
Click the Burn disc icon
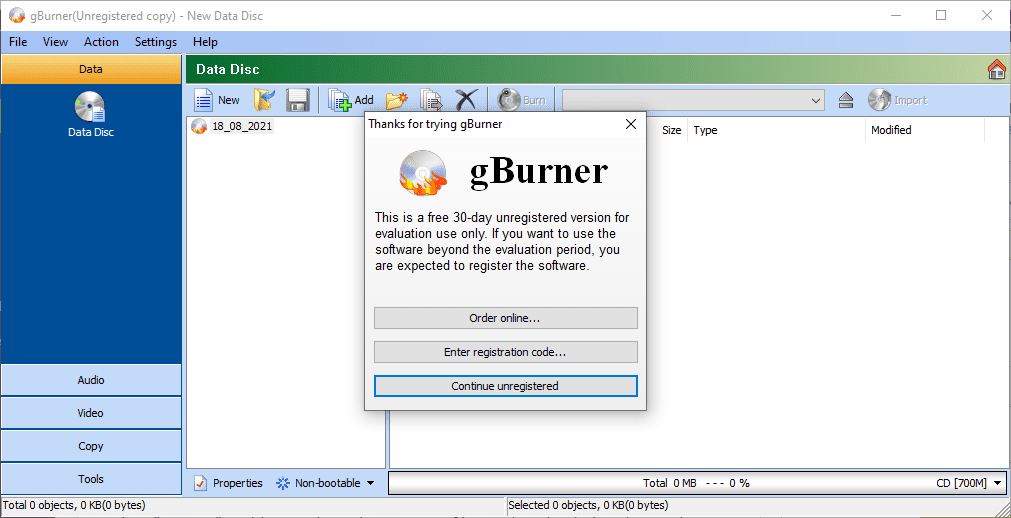click(509, 100)
